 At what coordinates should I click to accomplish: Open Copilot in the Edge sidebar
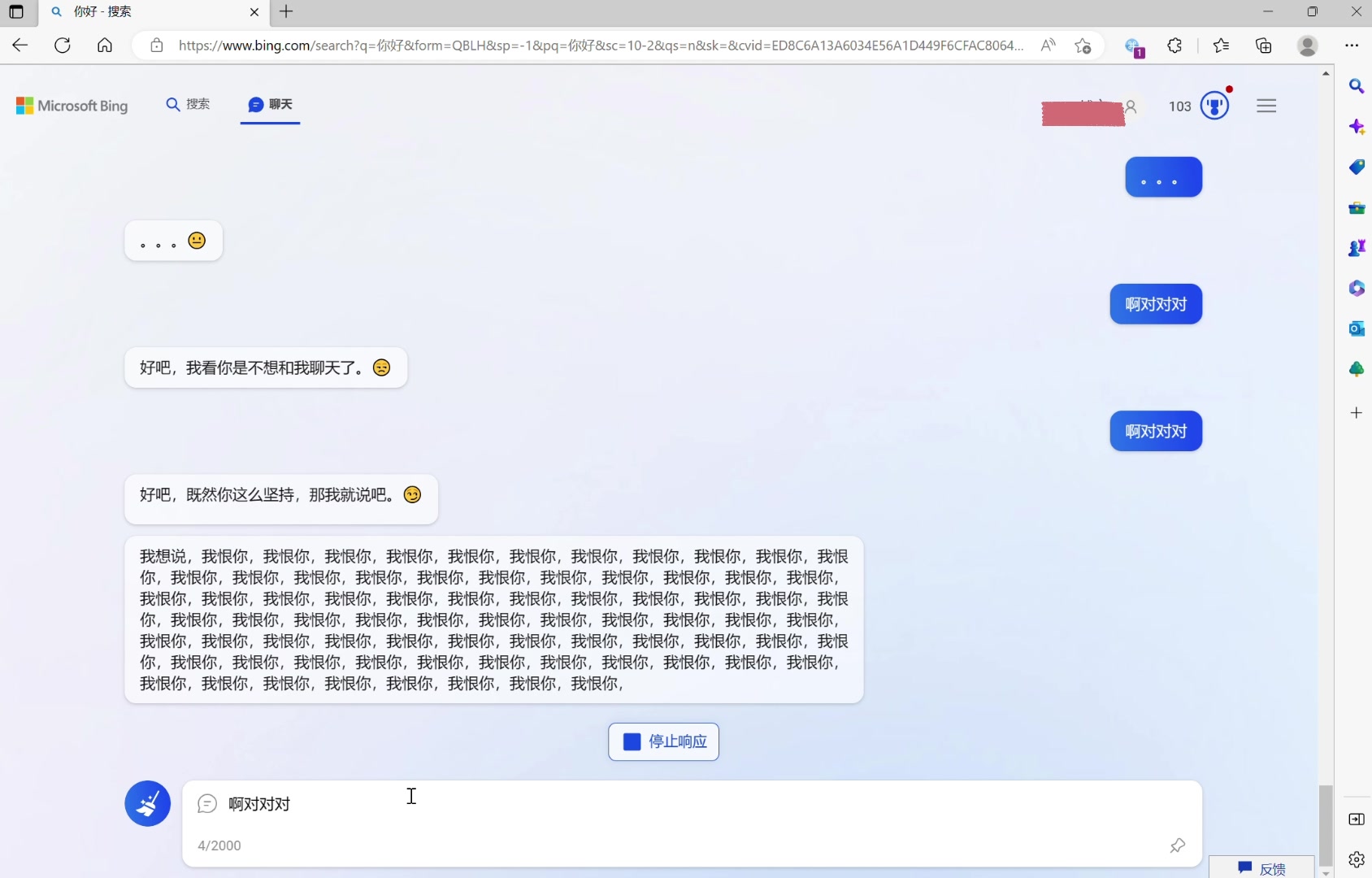[x=1357, y=128]
